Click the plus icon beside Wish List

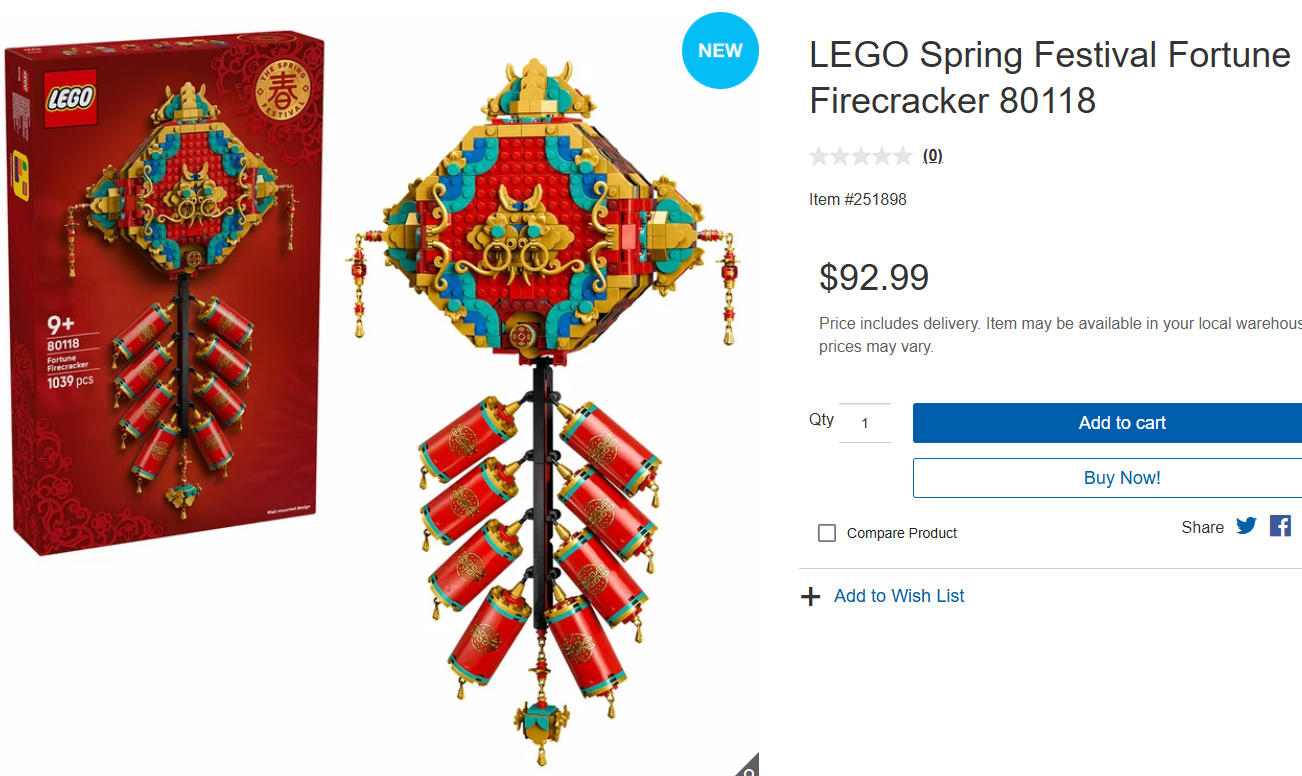811,597
